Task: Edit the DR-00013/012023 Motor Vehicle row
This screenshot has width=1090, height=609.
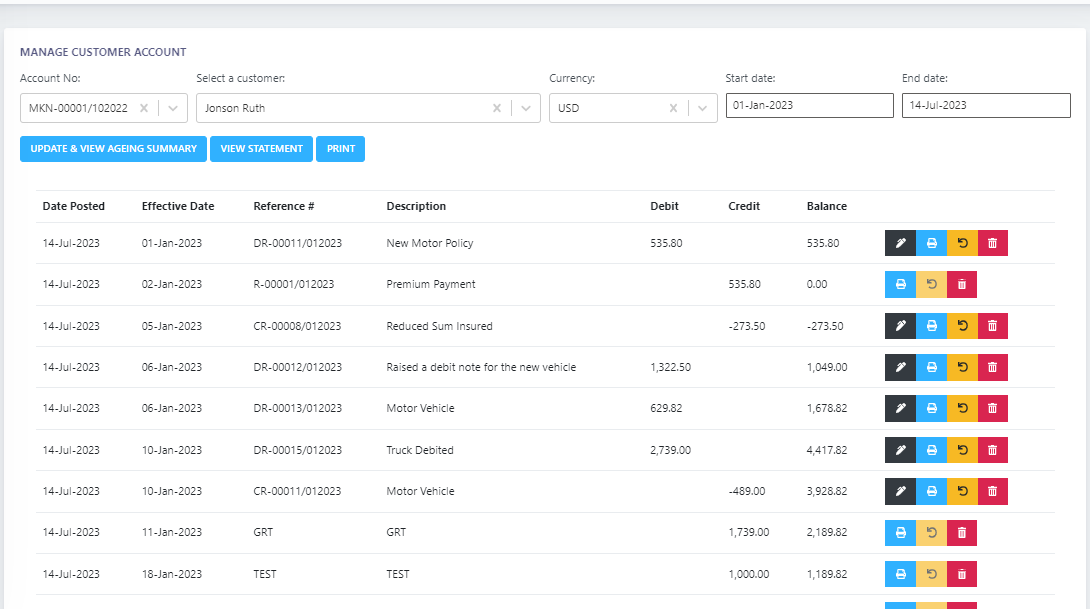Action: pos(900,409)
